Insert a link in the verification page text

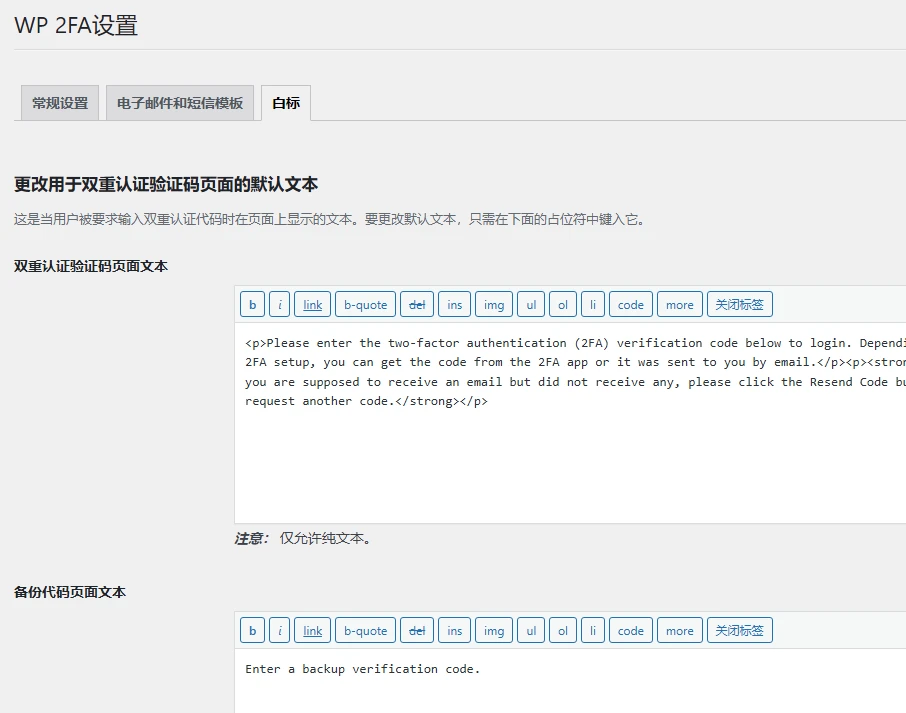click(312, 304)
